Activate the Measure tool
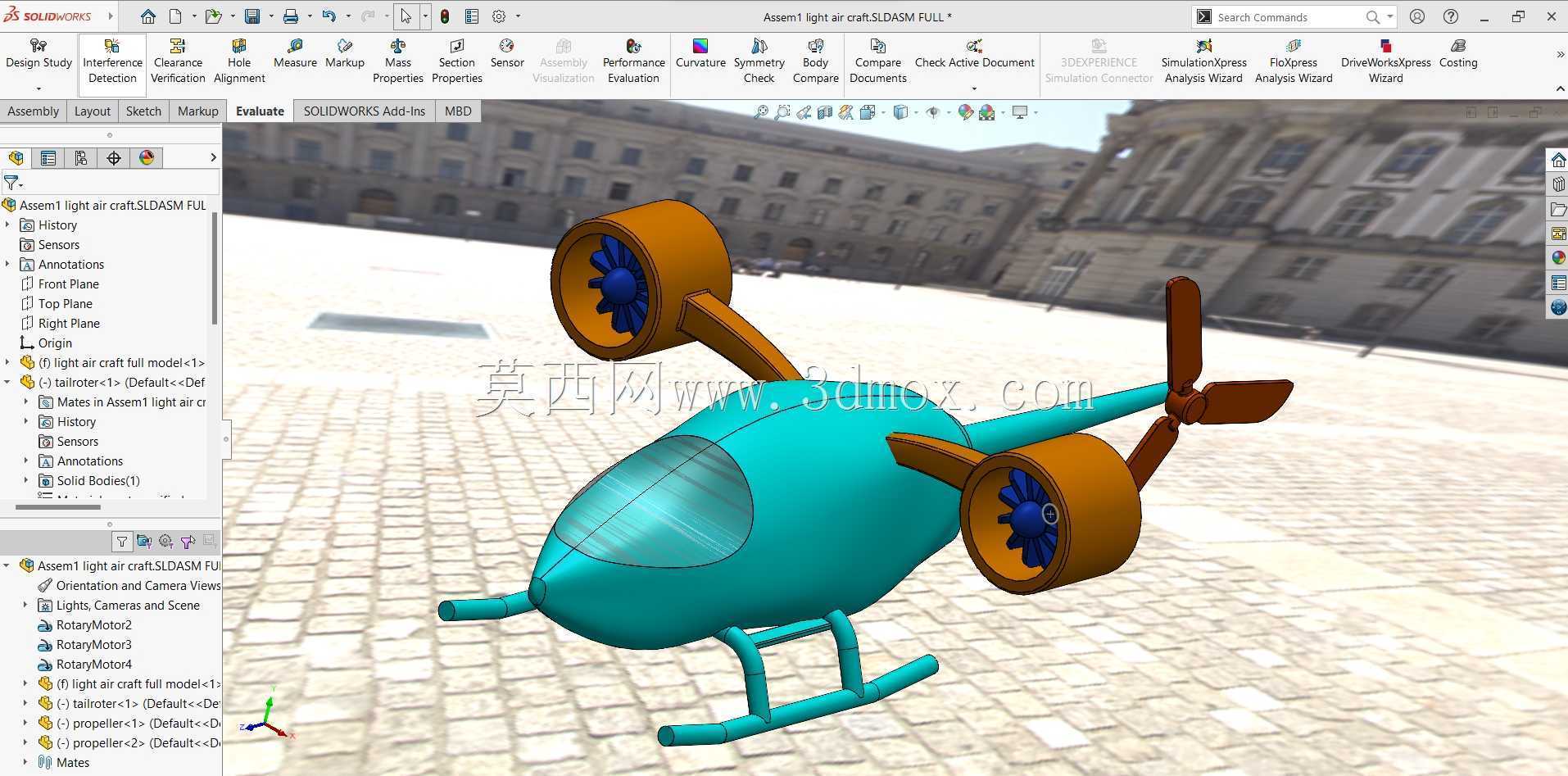The image size is (1568, 776). pyautogui.click(x=295, y=53)
